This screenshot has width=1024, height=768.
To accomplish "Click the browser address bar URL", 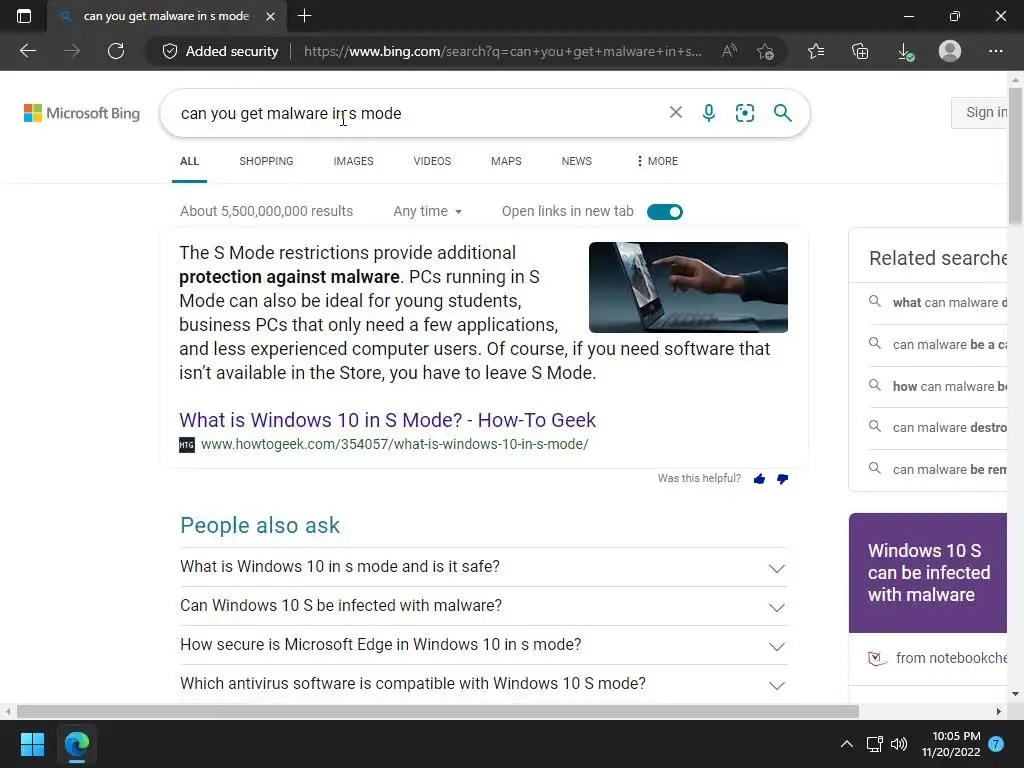I will point(503,51).
